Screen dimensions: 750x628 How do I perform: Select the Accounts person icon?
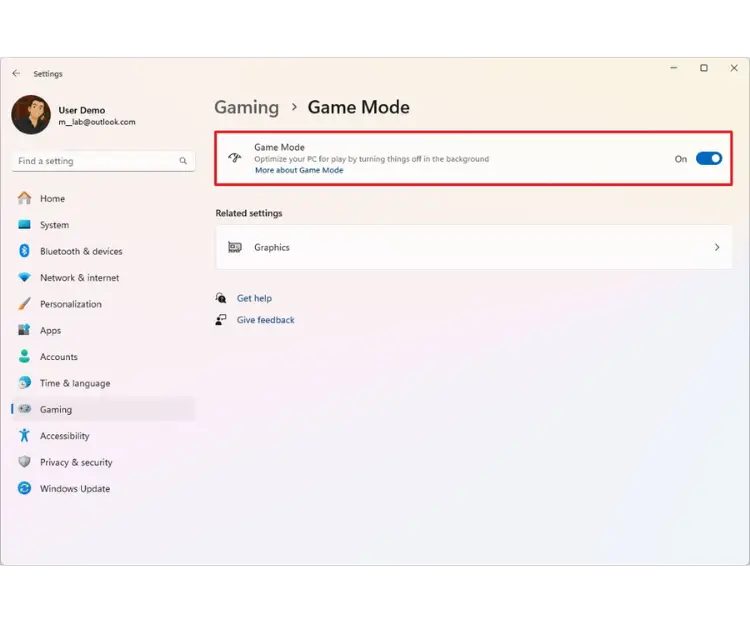click(24, 356)
